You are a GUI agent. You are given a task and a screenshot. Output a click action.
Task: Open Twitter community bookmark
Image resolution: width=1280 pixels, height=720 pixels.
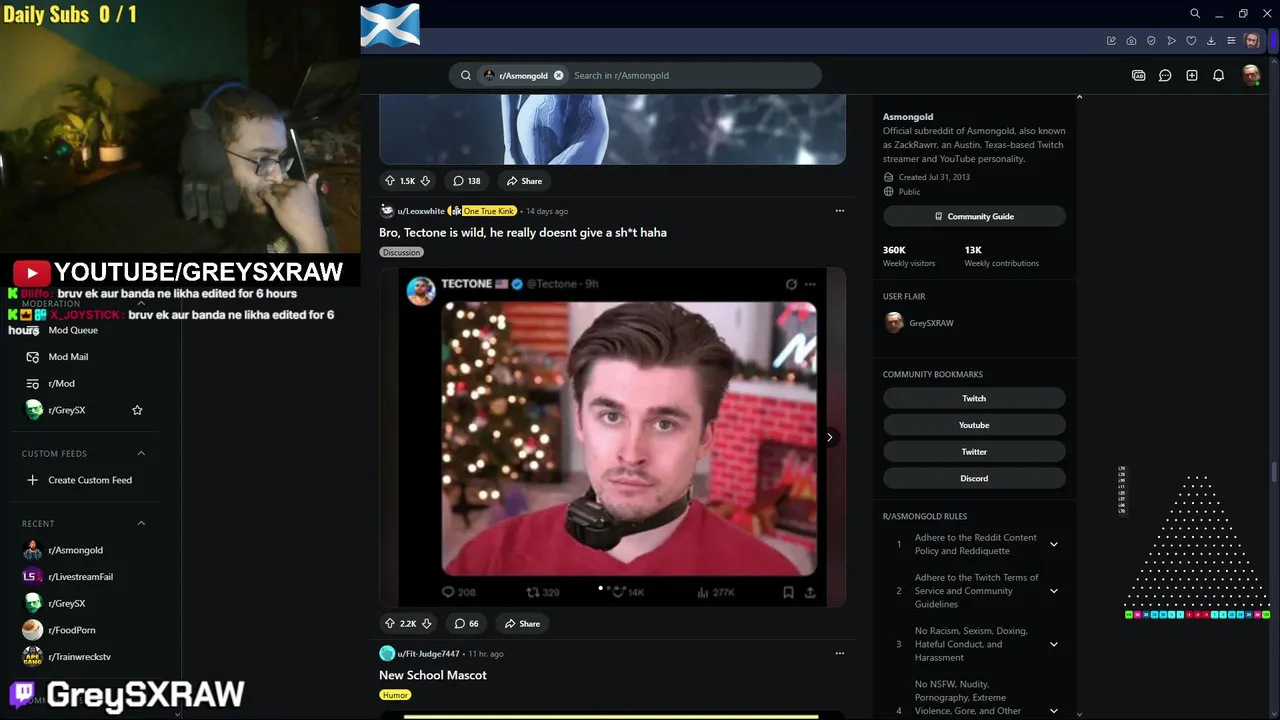click(x=974, y=452)
